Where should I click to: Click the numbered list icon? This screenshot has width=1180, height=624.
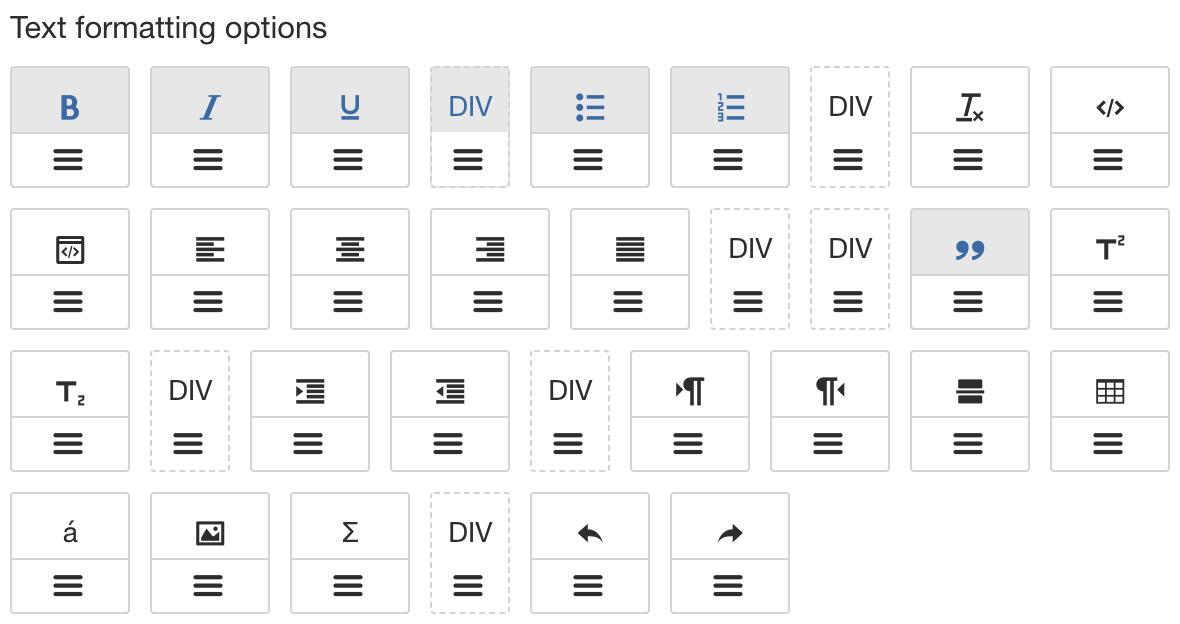pos(729,106)
